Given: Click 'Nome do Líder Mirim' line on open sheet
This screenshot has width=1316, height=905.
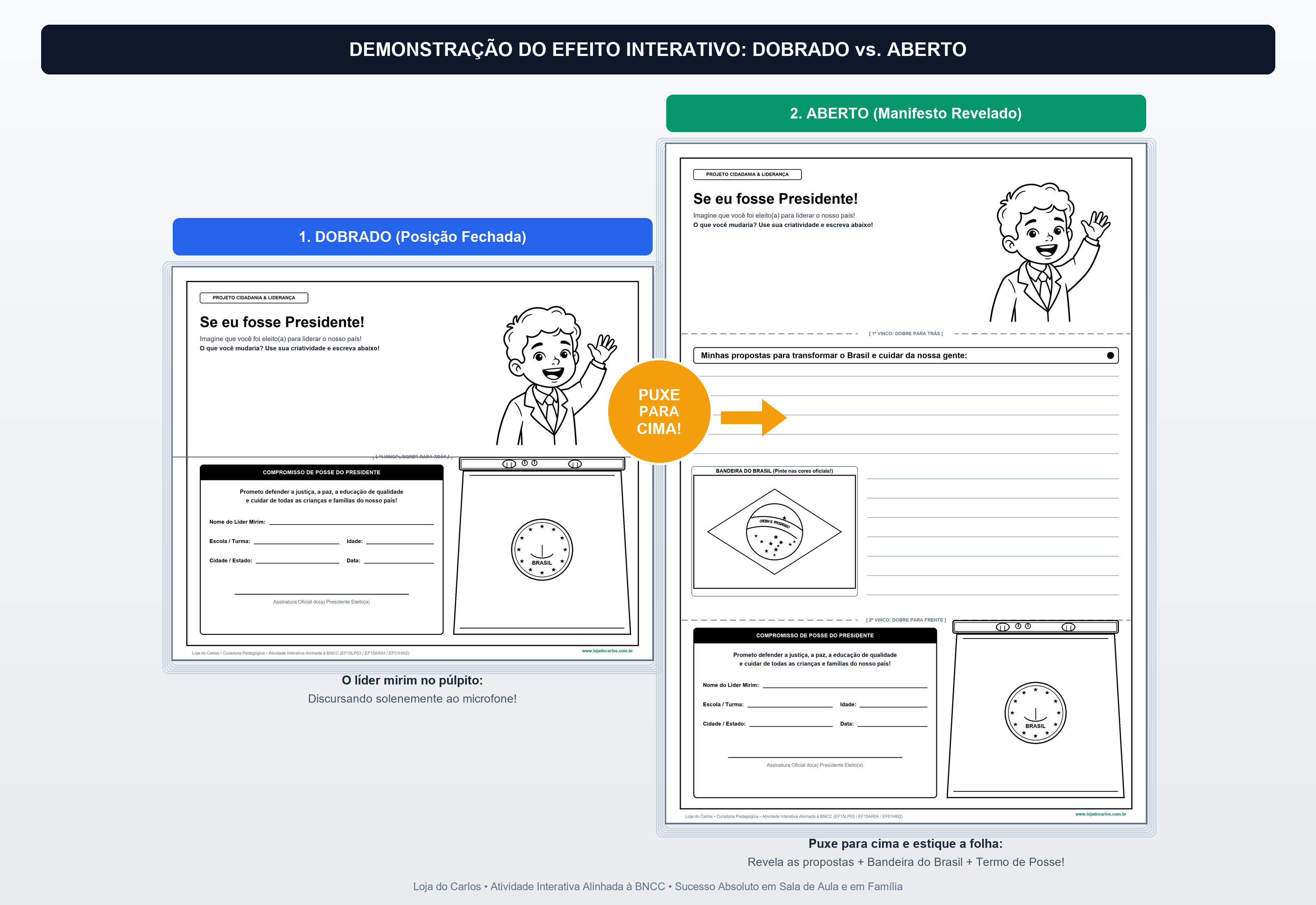Looking at the screenshot, I should 845,687.
